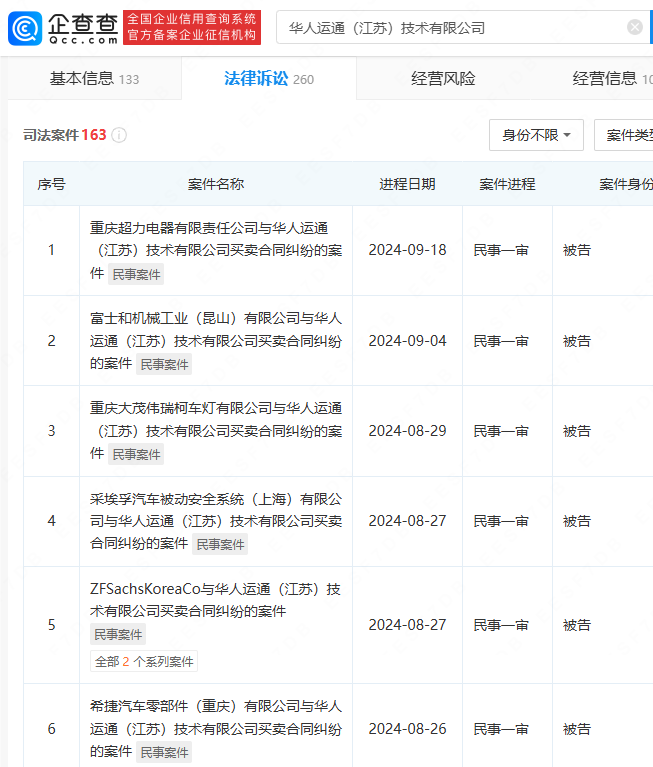
Task: Click the 民事案件 tag in row 1
Action: (x=136, y=274)
